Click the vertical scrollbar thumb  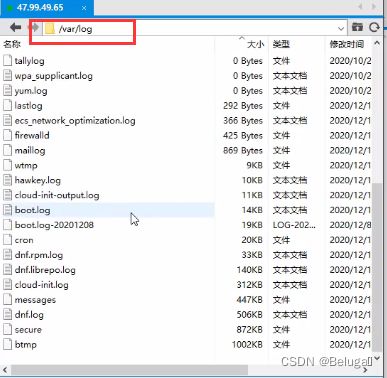pos(377,267)
